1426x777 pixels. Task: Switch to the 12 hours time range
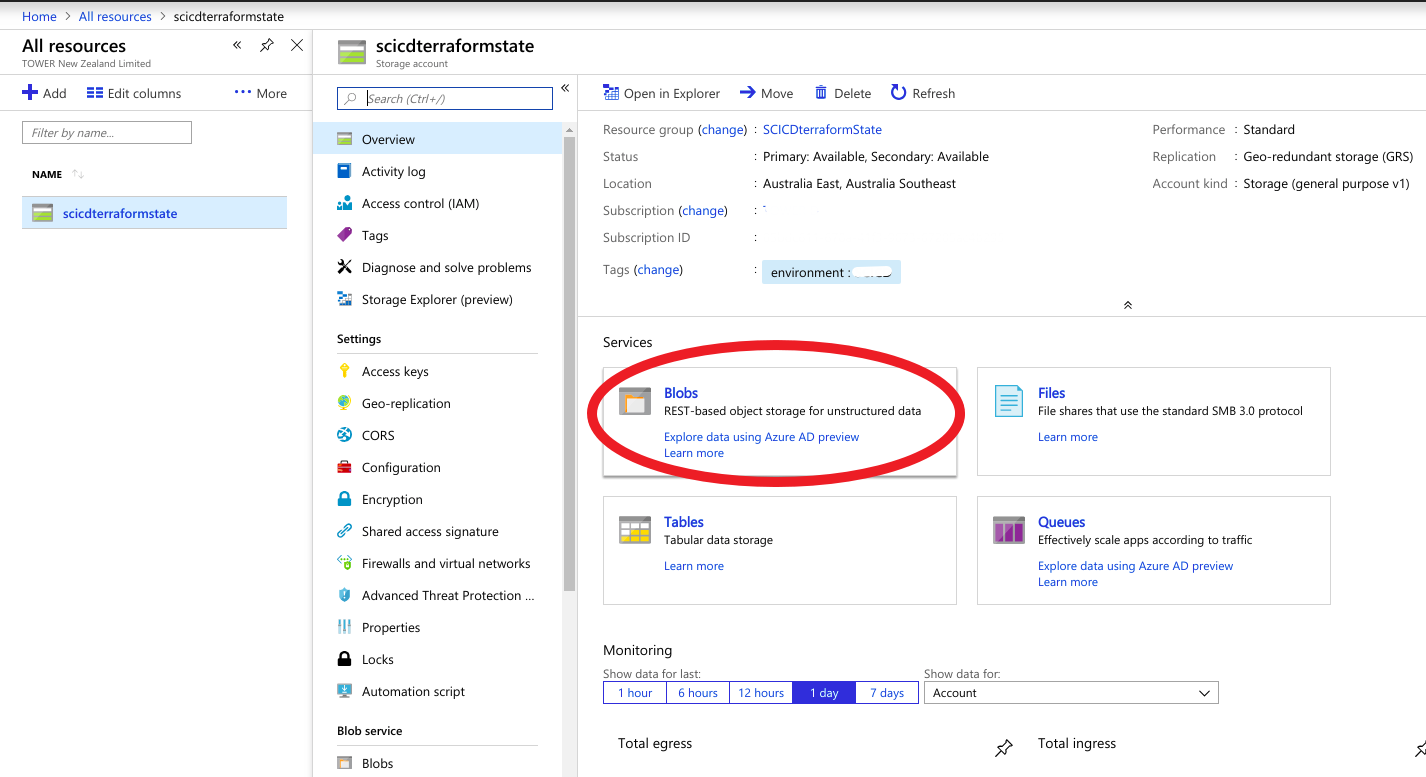tap(761, 693)
